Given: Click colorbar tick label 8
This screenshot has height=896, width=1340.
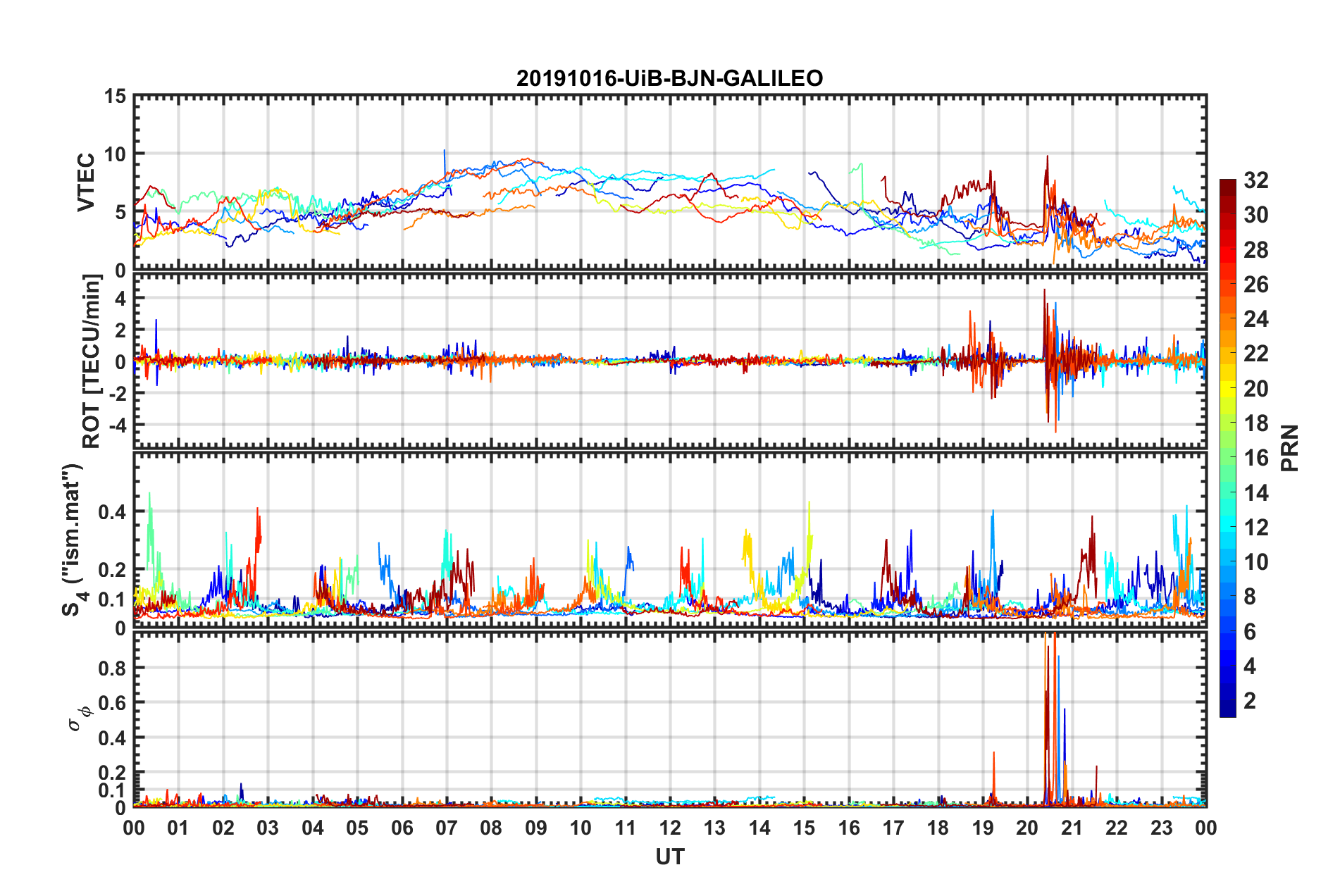Looking at the screenshot, I should point(1250,597).
